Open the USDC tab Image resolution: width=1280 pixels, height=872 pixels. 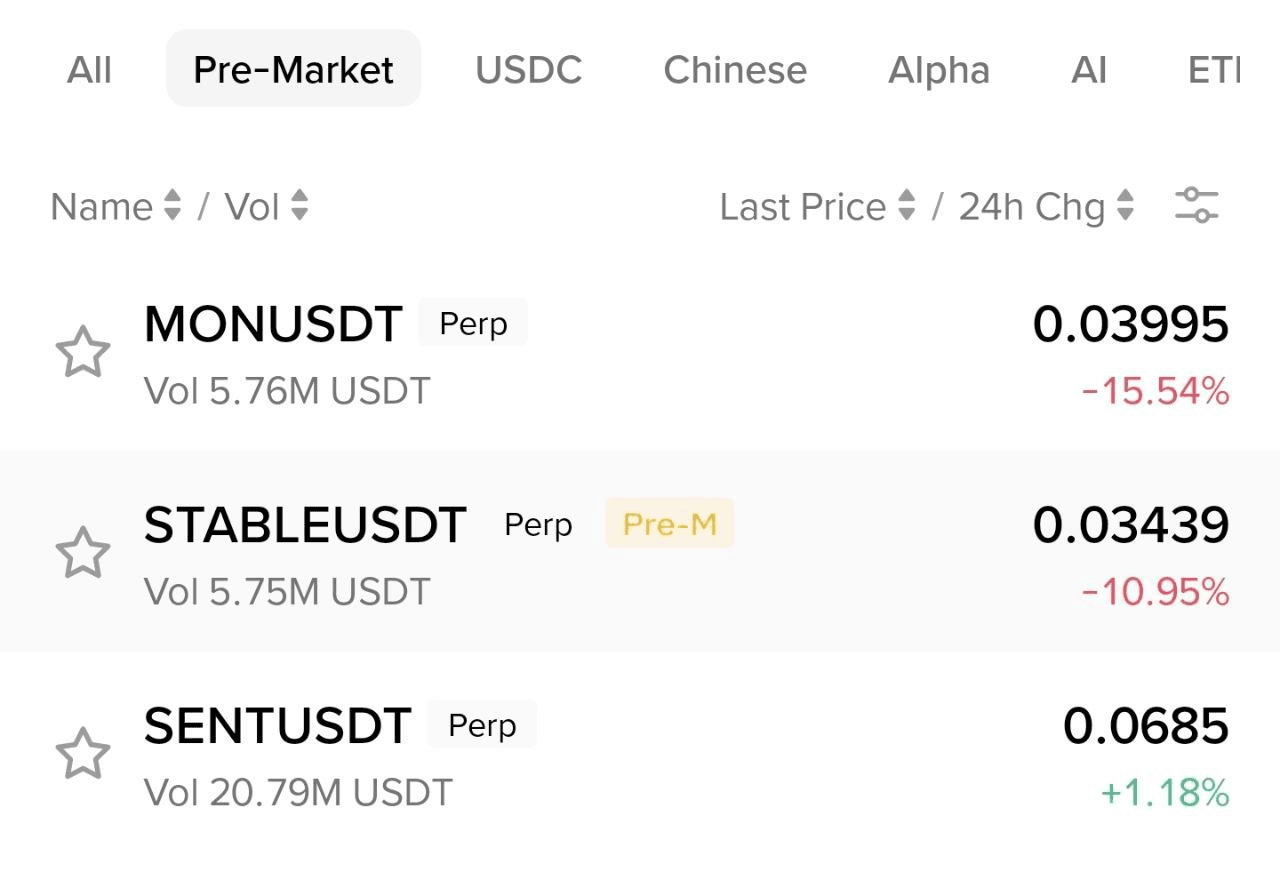(529, 70)
